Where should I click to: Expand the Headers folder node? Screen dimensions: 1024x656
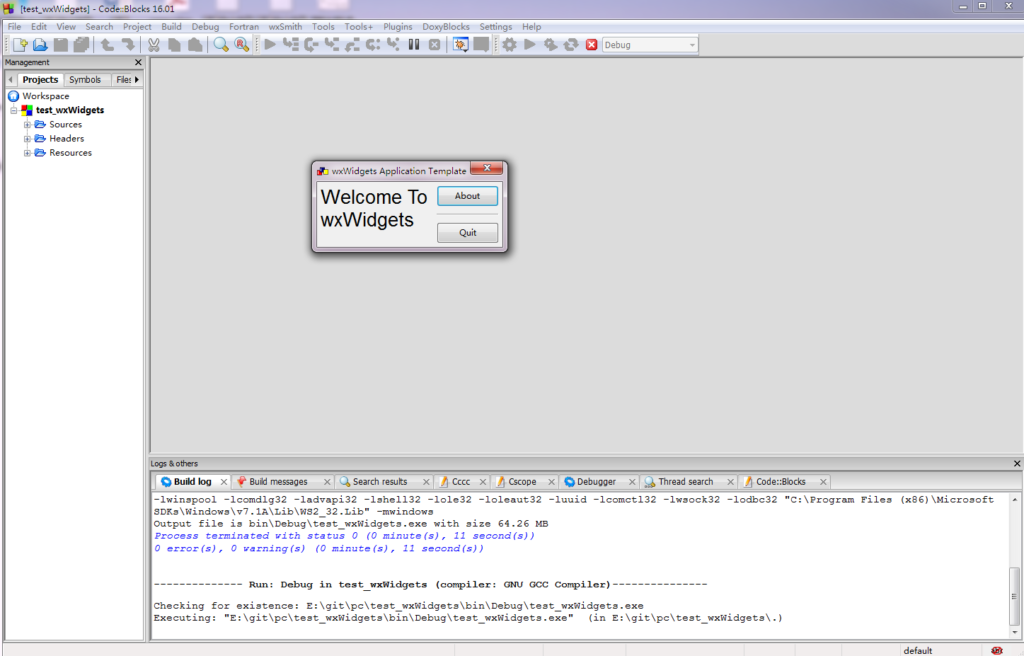point(27,139)
